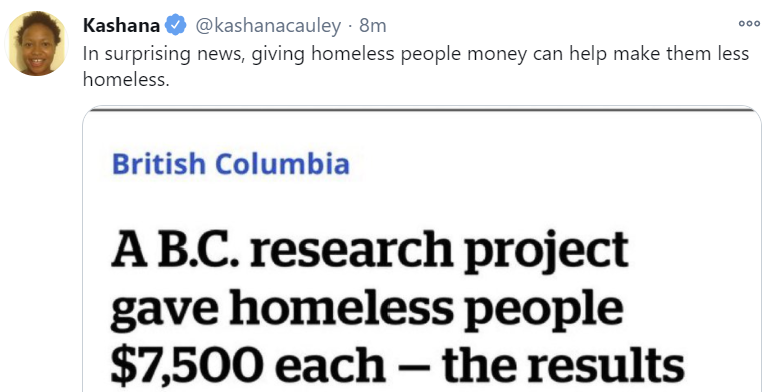Click the blue verified checkmark badge
This screenshot has width=776, height=392.
(x=175, y=25)
